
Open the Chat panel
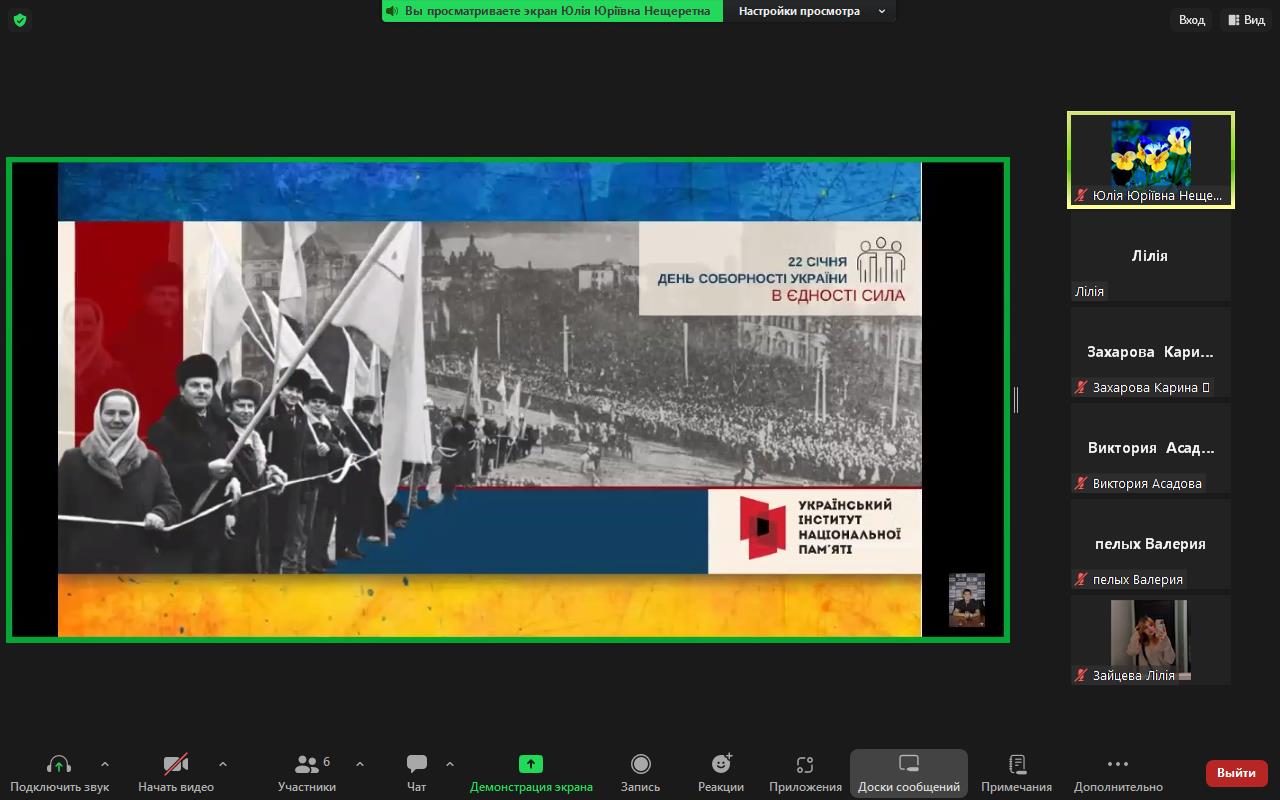pos(417,765)
